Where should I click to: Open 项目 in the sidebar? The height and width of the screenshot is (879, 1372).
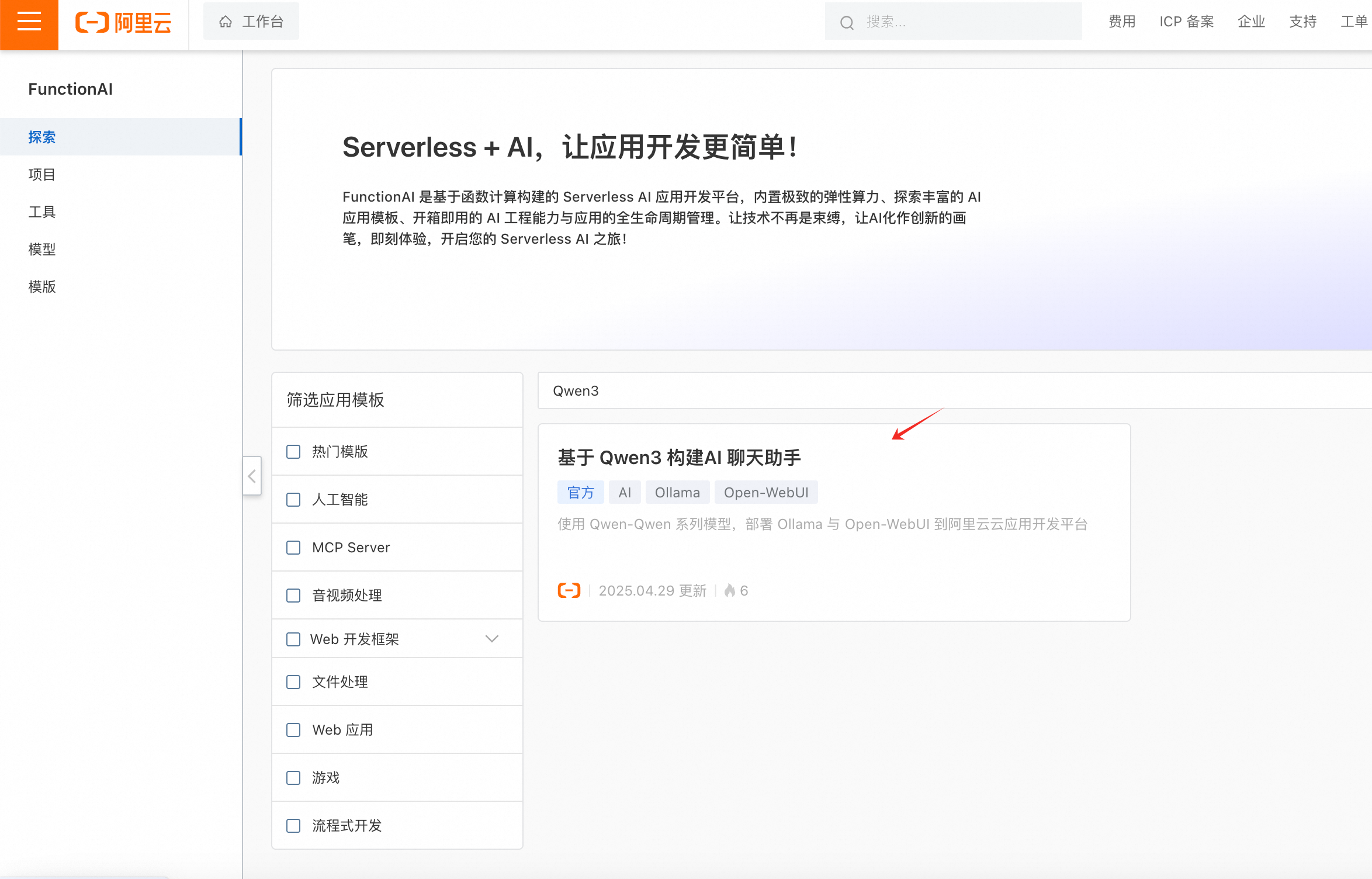42,174
